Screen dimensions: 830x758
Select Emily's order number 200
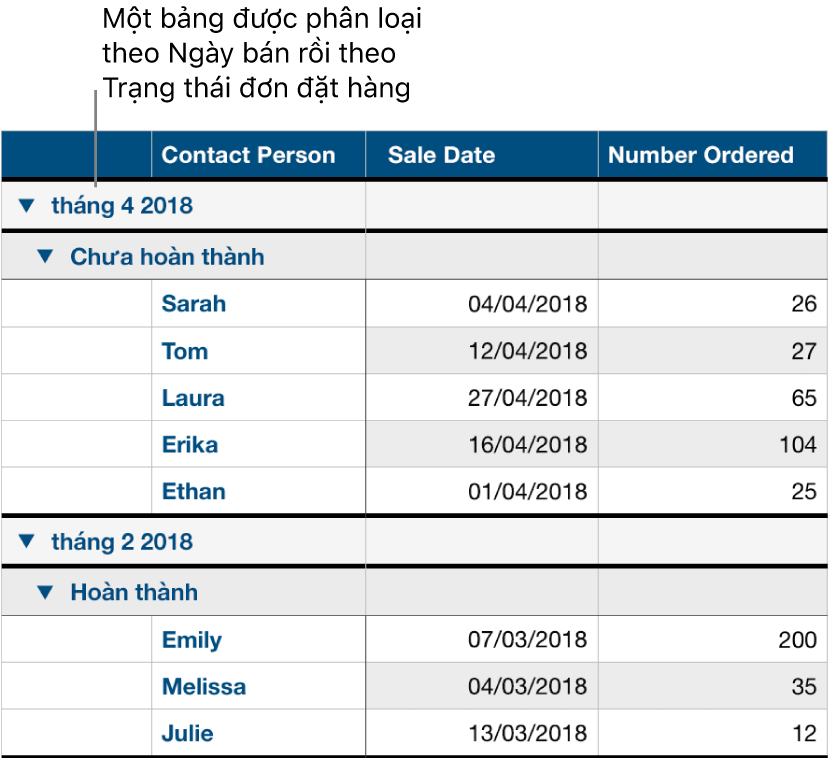click(798, 640)
